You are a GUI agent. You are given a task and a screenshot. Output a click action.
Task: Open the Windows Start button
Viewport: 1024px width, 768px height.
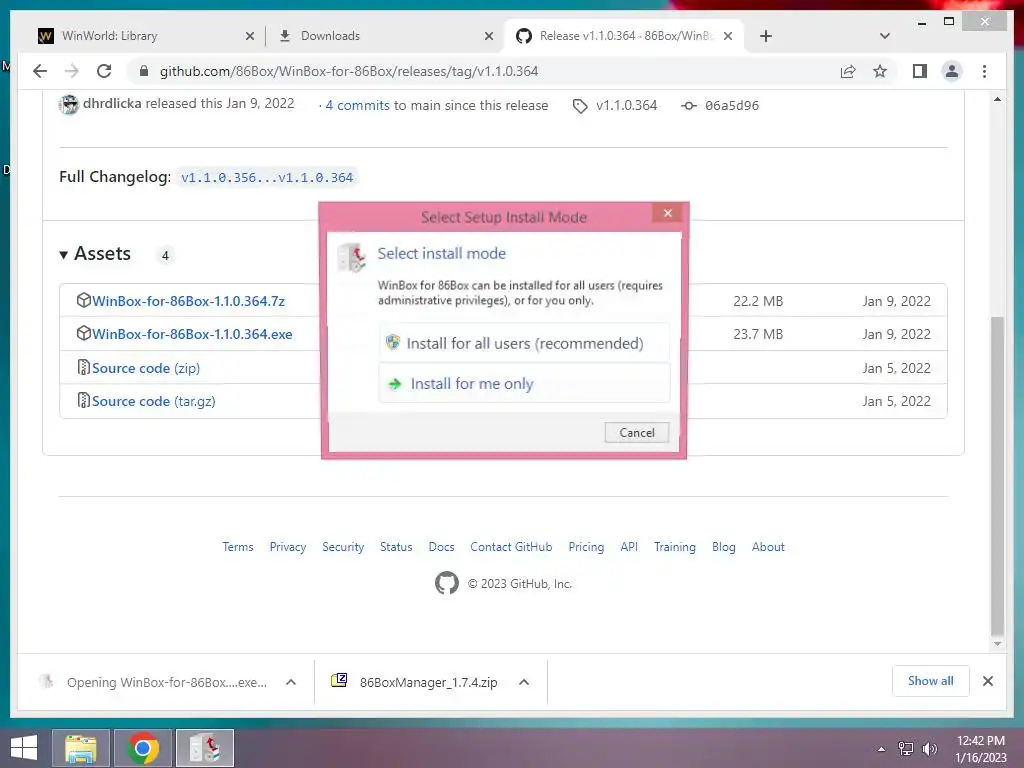[x=24, y=748]
